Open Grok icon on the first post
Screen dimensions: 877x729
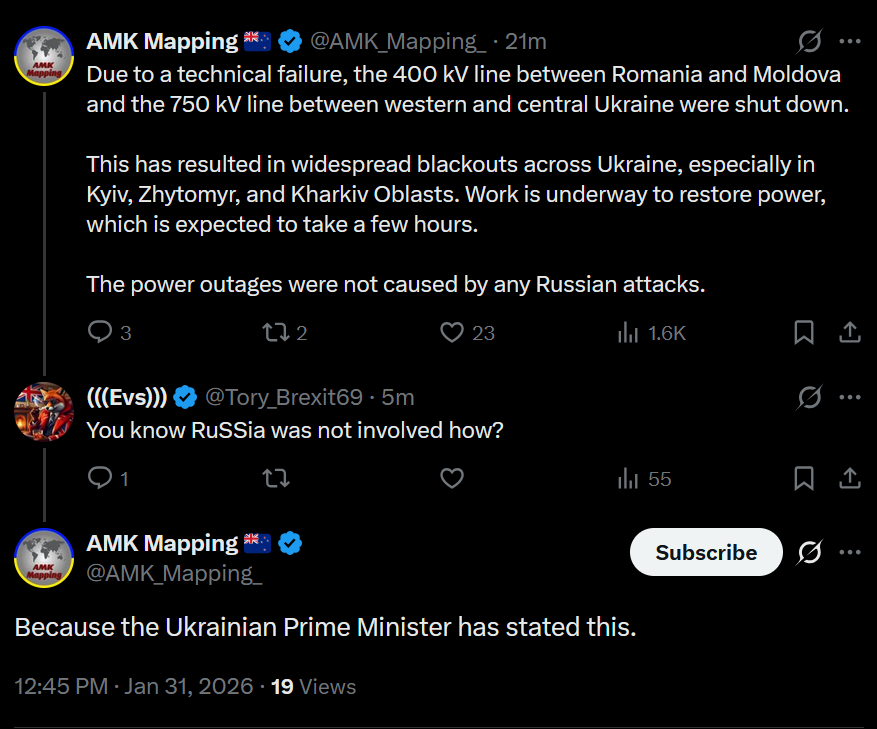809,42
